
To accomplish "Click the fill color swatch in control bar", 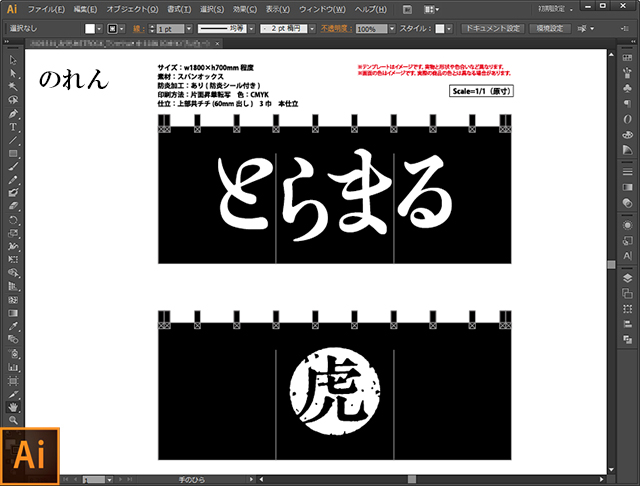I will point(90,29).
